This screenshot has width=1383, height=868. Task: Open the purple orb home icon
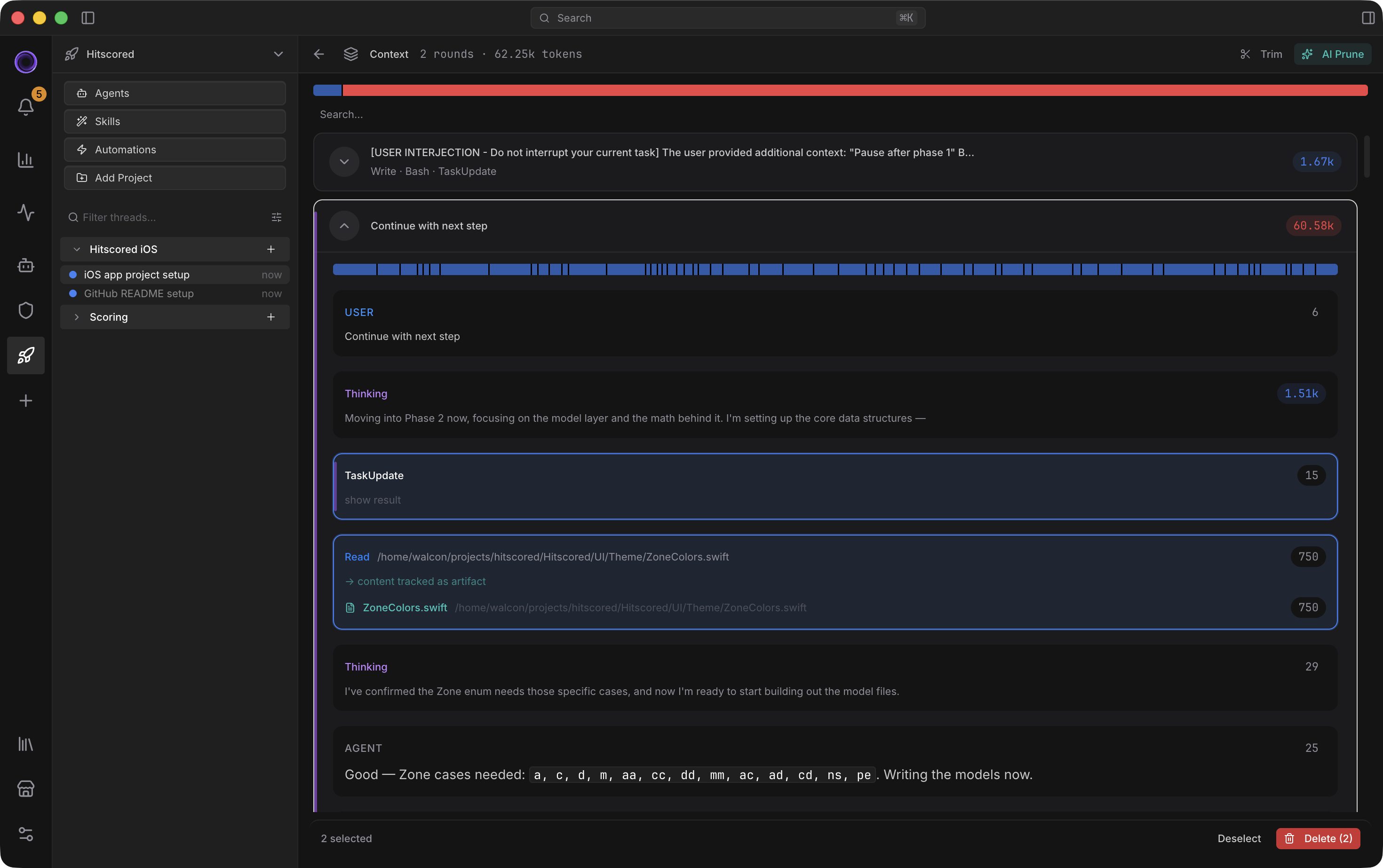pyautogui.click(x=26, y=62)
